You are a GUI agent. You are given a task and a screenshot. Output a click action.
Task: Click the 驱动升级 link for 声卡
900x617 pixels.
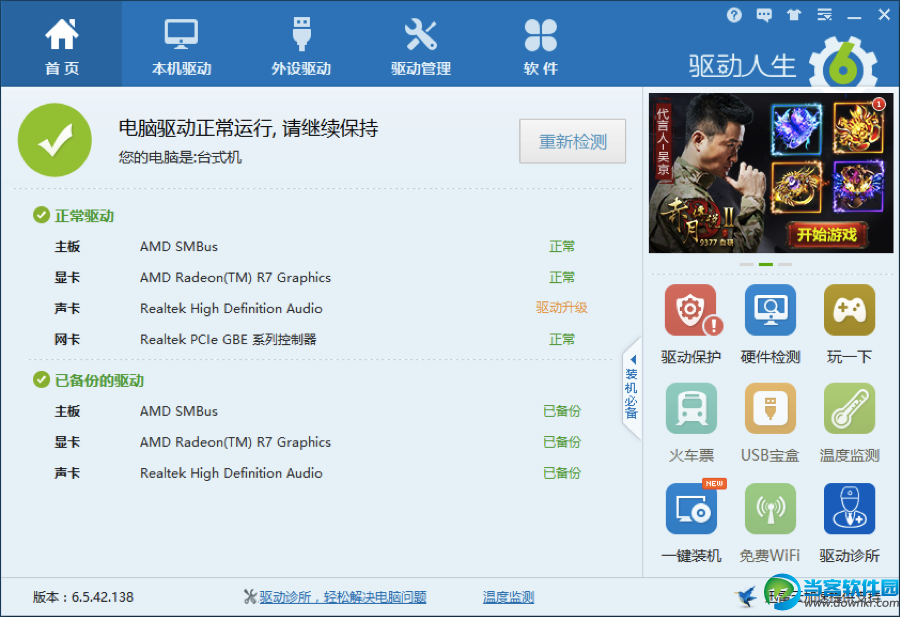tap(561, 308)
